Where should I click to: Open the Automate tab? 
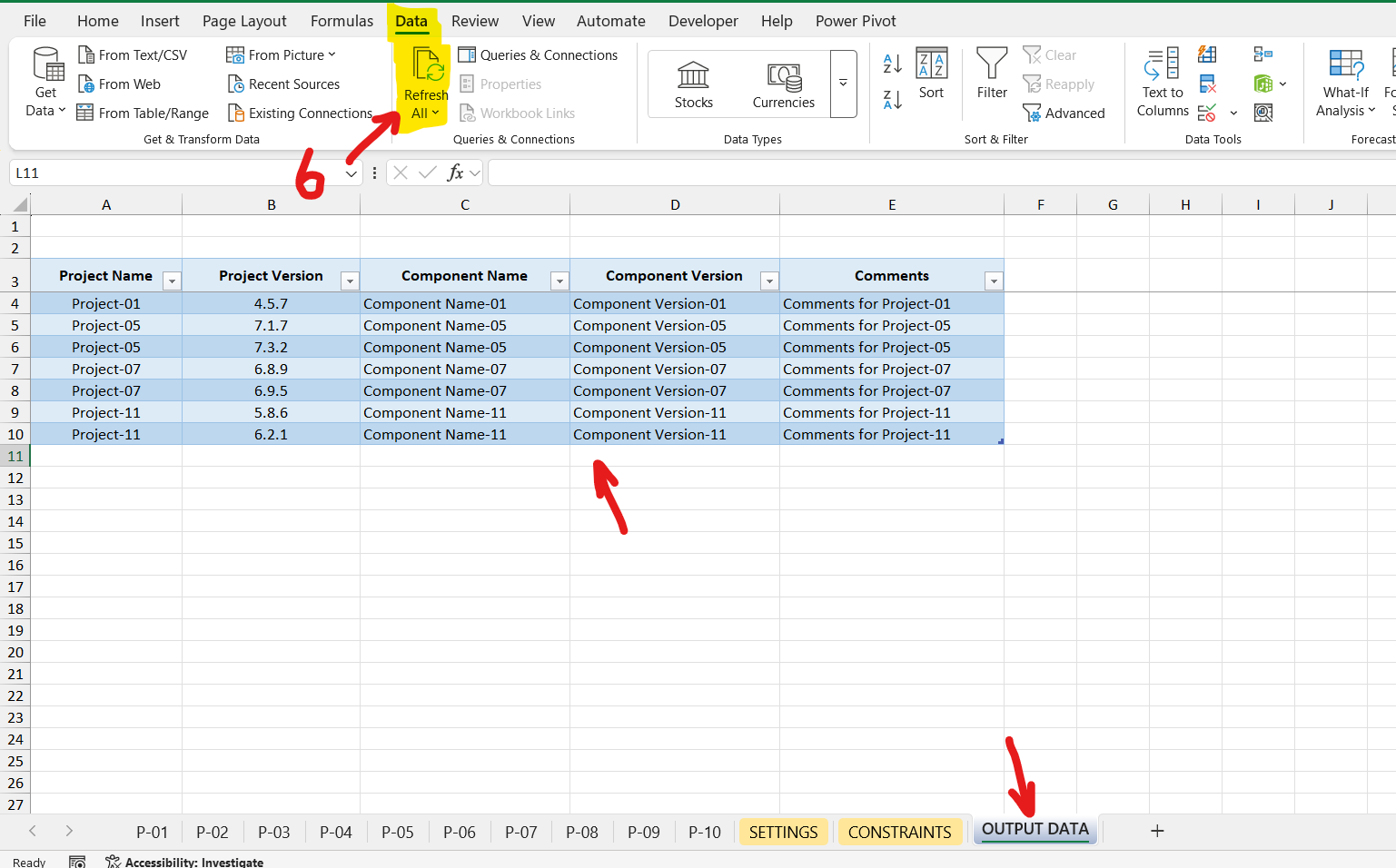(611, 21)
